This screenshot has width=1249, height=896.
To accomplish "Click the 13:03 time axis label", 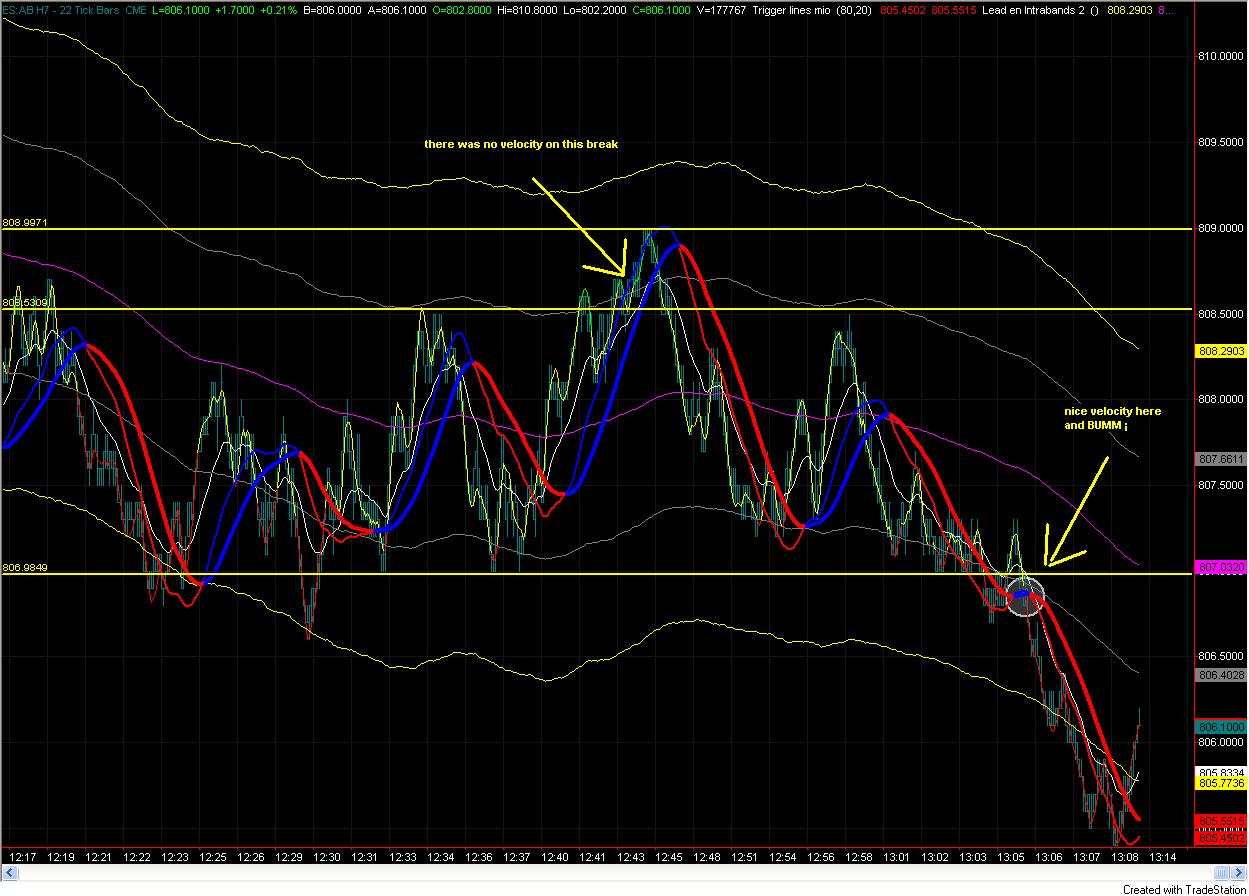I will click(973, 857).
